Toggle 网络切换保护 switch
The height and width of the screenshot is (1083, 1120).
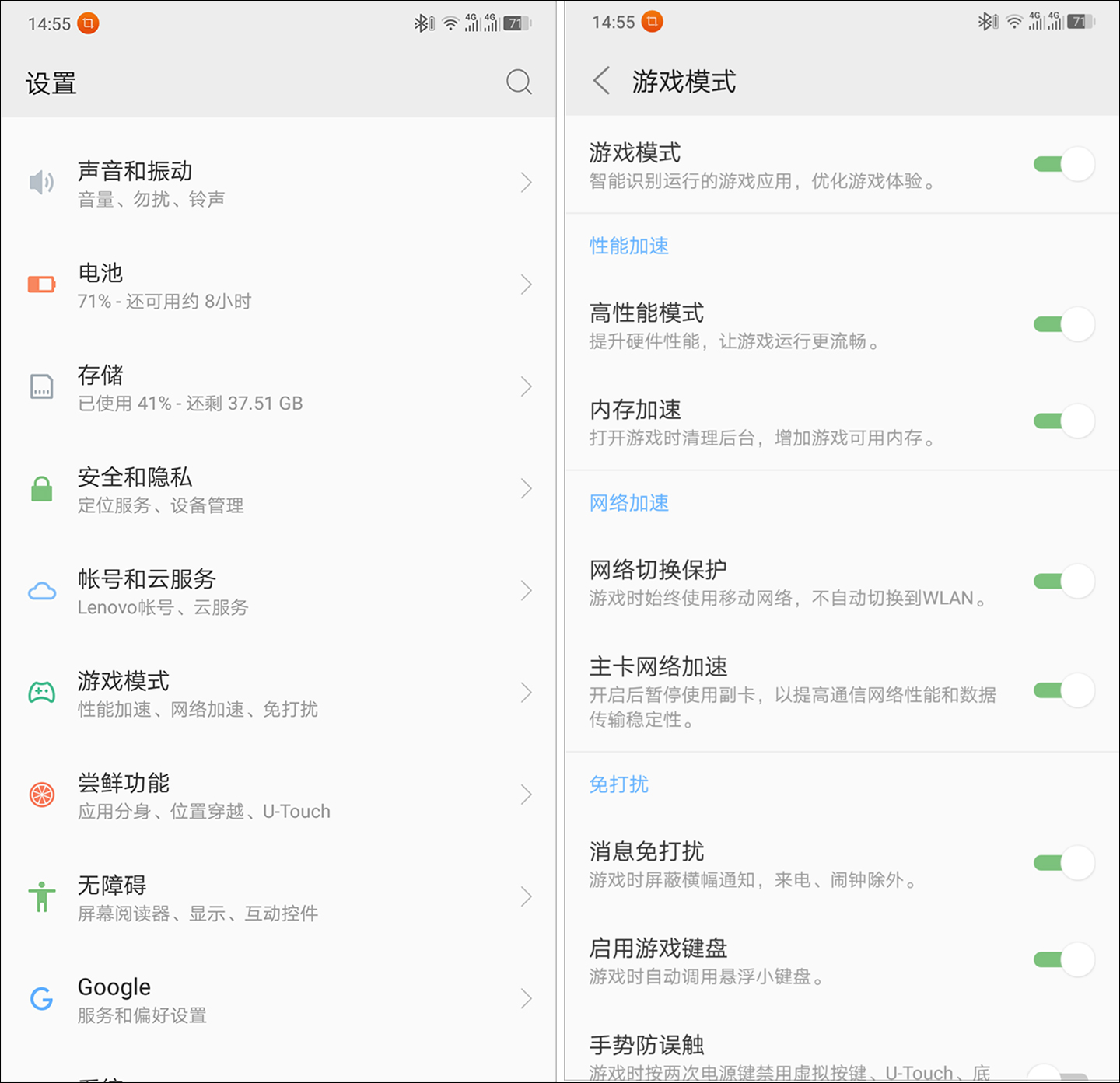(1064, 581)
